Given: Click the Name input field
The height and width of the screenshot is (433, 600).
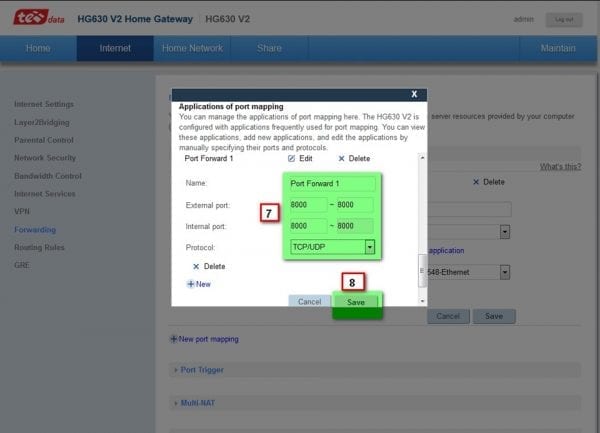Looking at the screenshot, I should (x=331, y=184).
